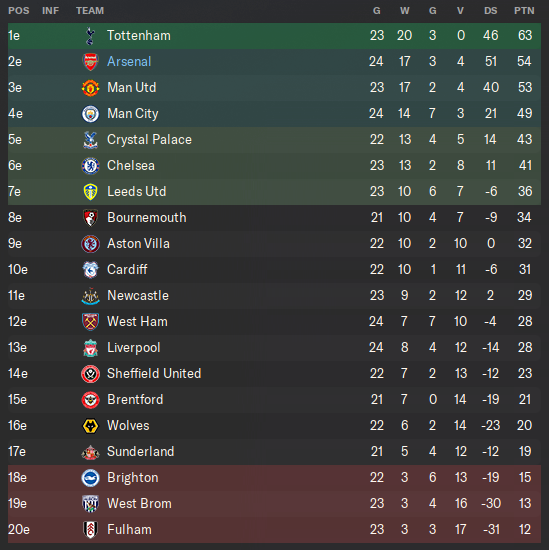Click the Wolves badge icon

tap(91, 426)
